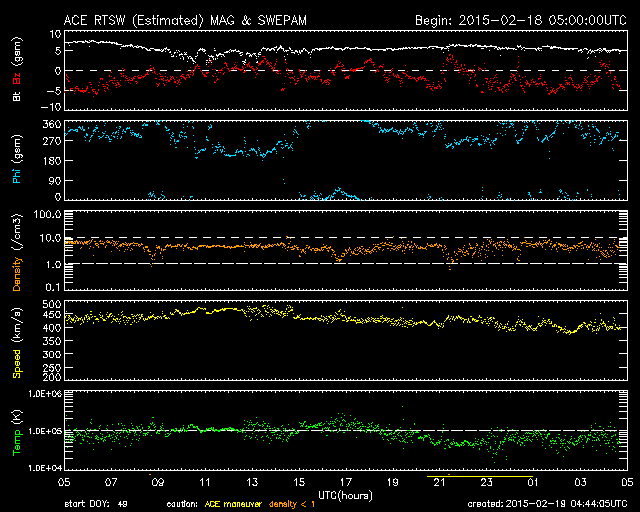Click the UTC(hours) axis caption
640x512 pixels.
345,493
